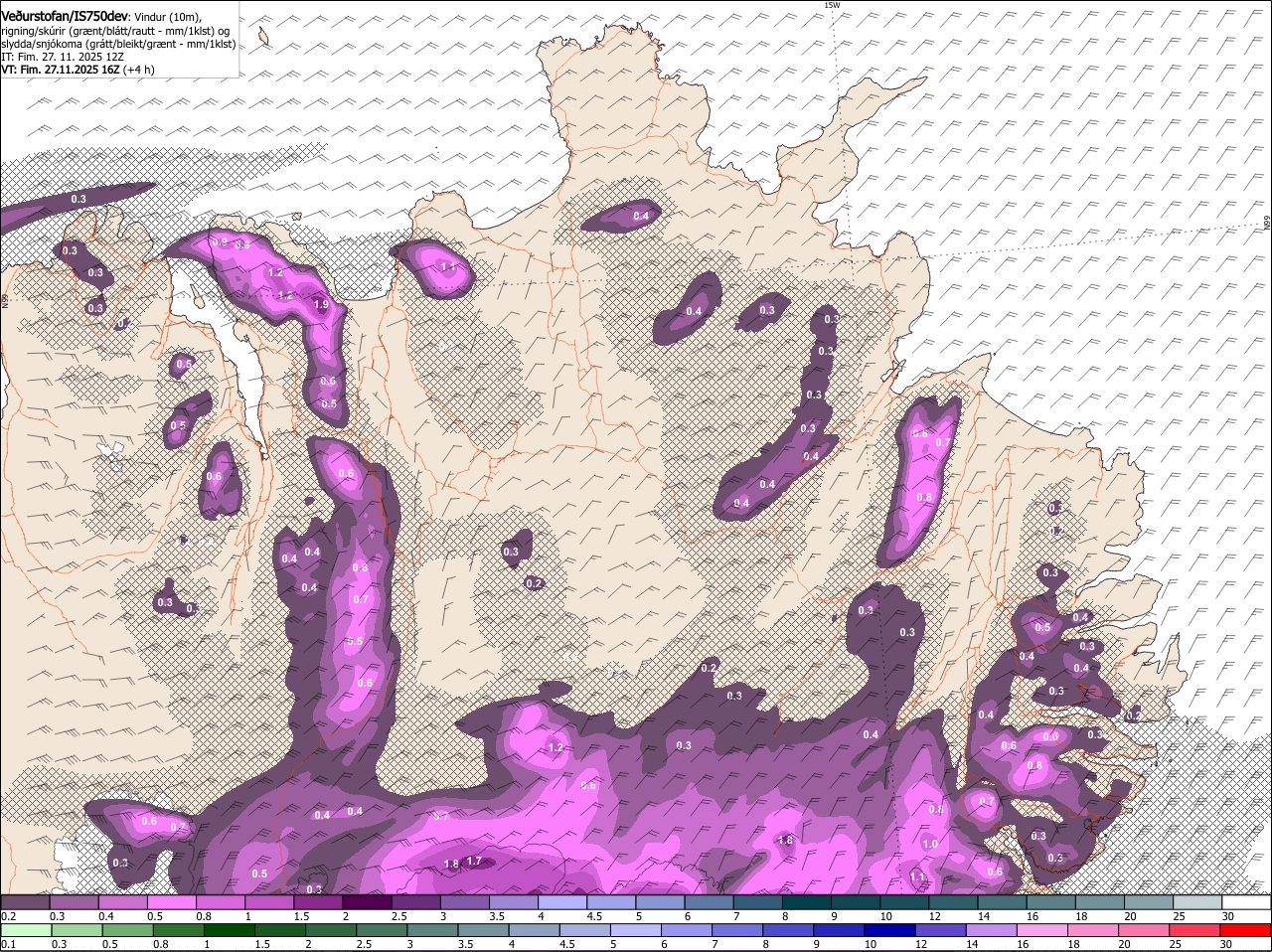The height and width of the screenshot is (952, 1272).
Task: Click the upper legend swatch between 0.2 and 0.3
Action: [x=25, y=901]
